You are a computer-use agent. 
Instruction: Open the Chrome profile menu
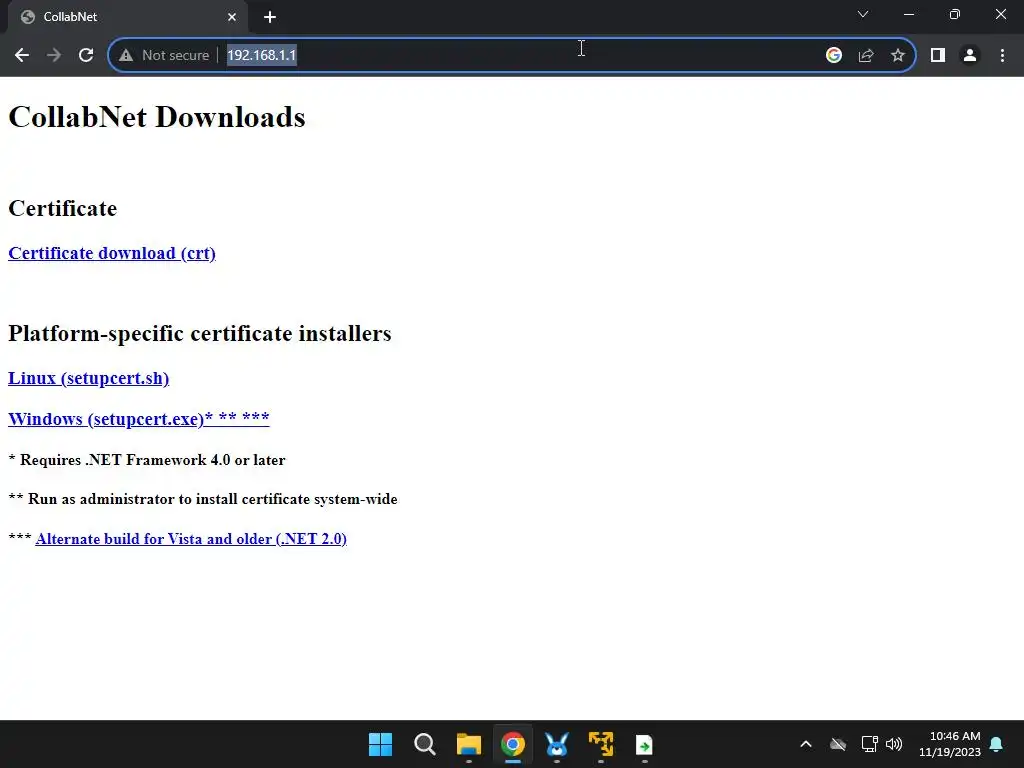[970, 56]
